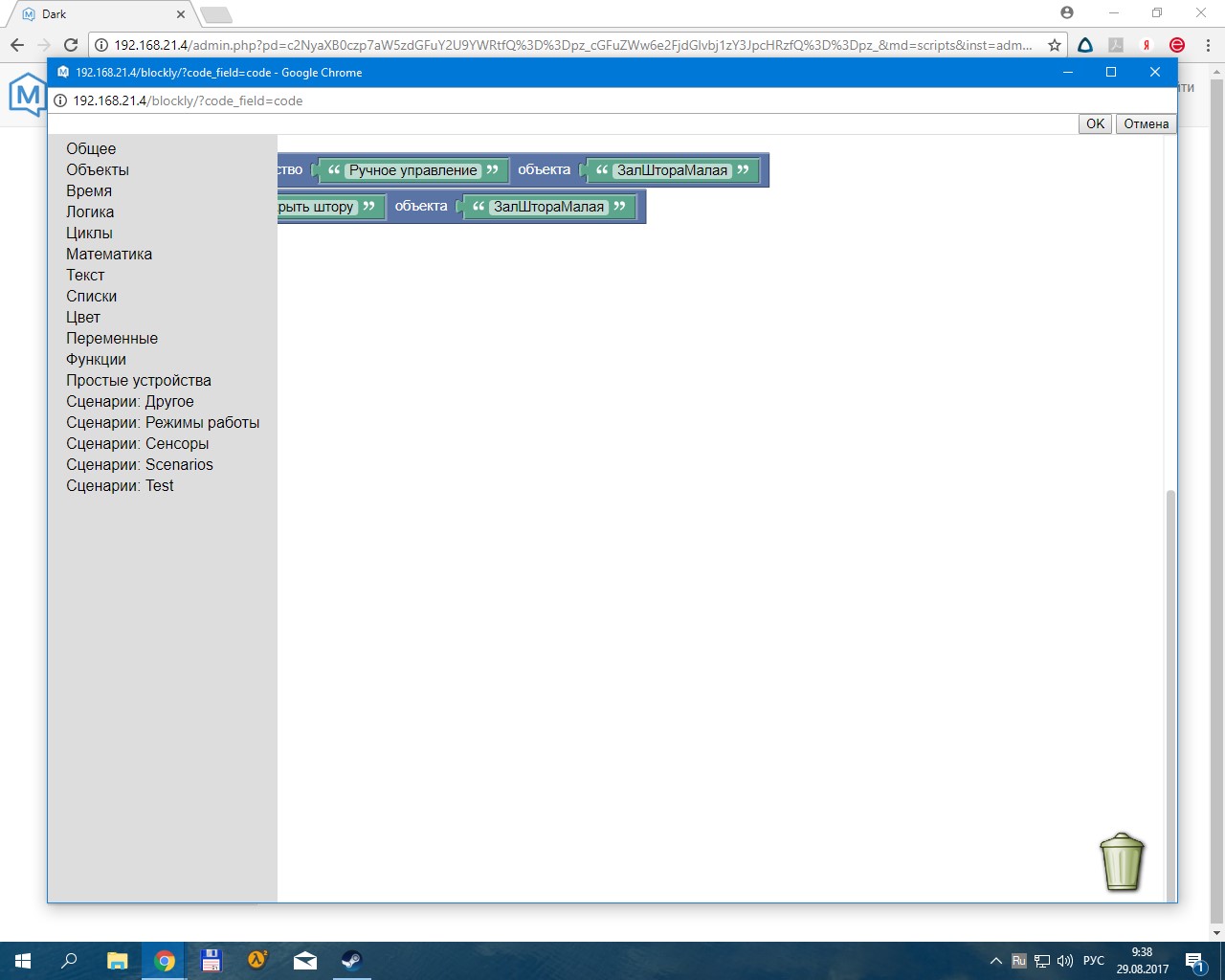Click the OK button in the Blockly popup
1225x980 pixels.
tap(1096, 123)
